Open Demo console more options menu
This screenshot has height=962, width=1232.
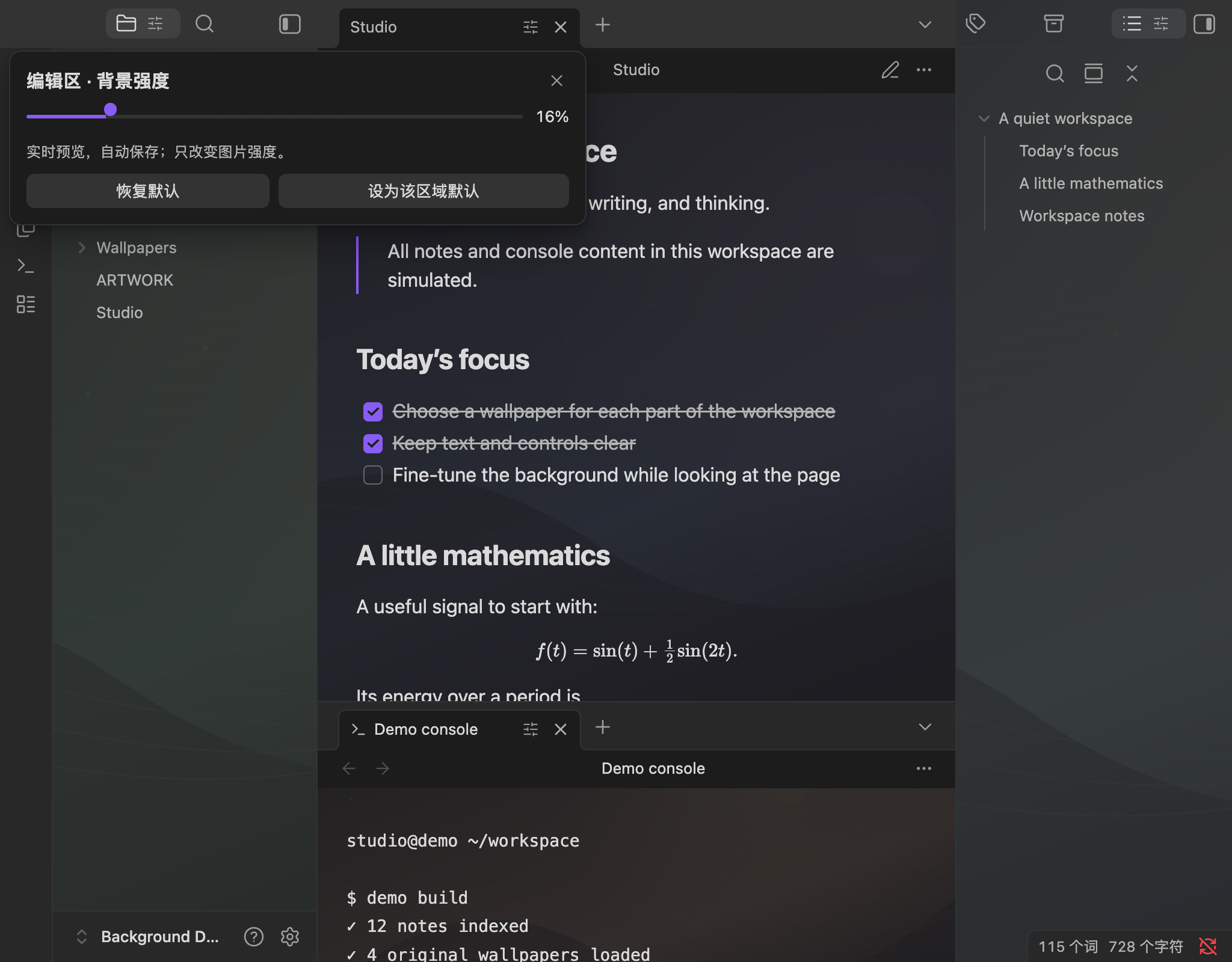[924, 768]
